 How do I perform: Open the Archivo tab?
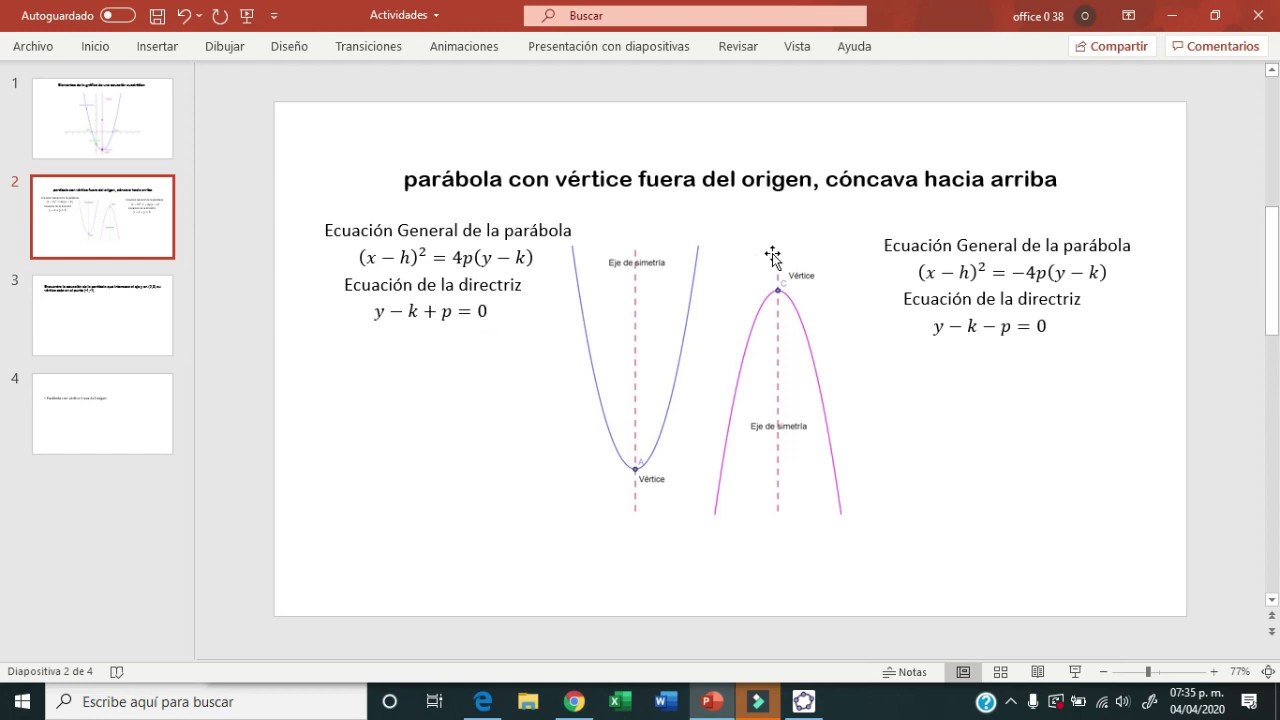click(33, 46)
